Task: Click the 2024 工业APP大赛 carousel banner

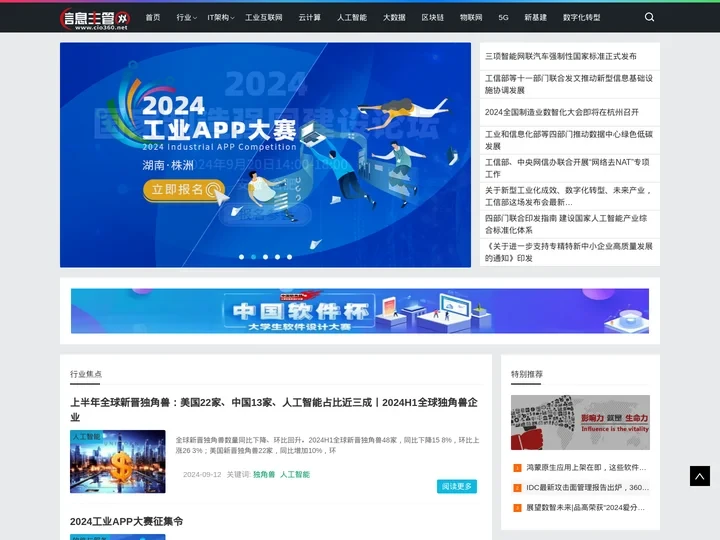Action: [265, 155]
